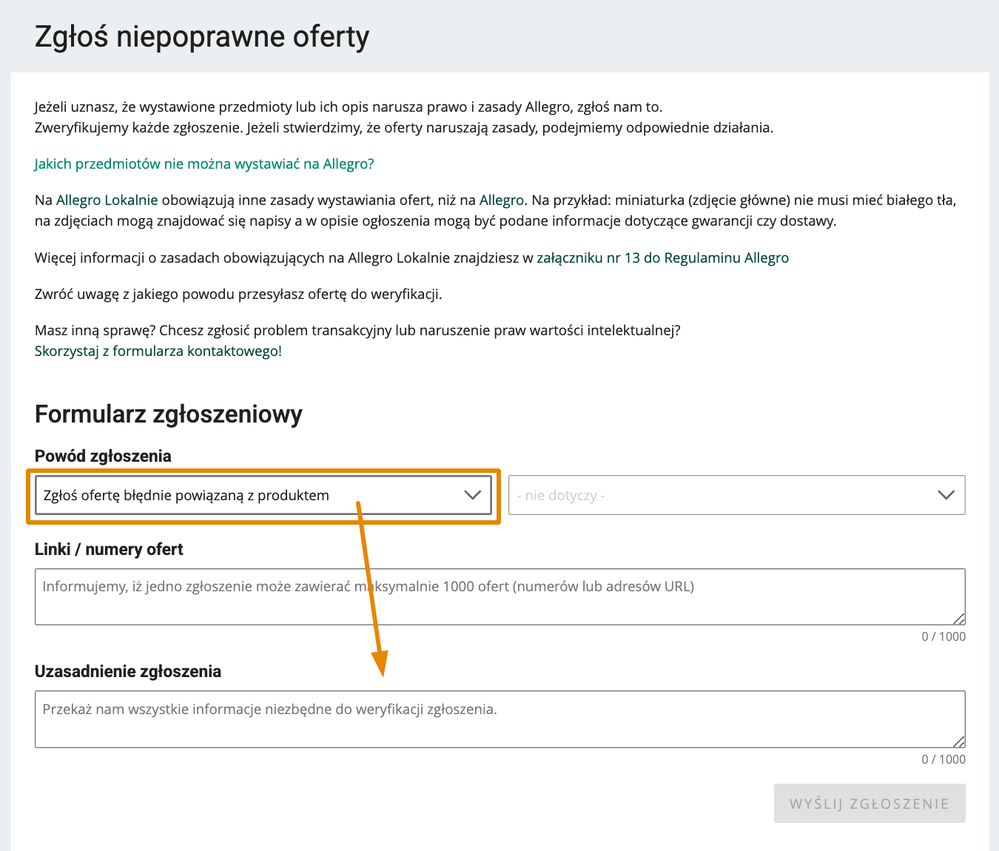Click chevron arrow of 'Zgłoś ofertę błędnie powiązaną' dropdown
Screen dimensions: 999x851
point(472,495)
